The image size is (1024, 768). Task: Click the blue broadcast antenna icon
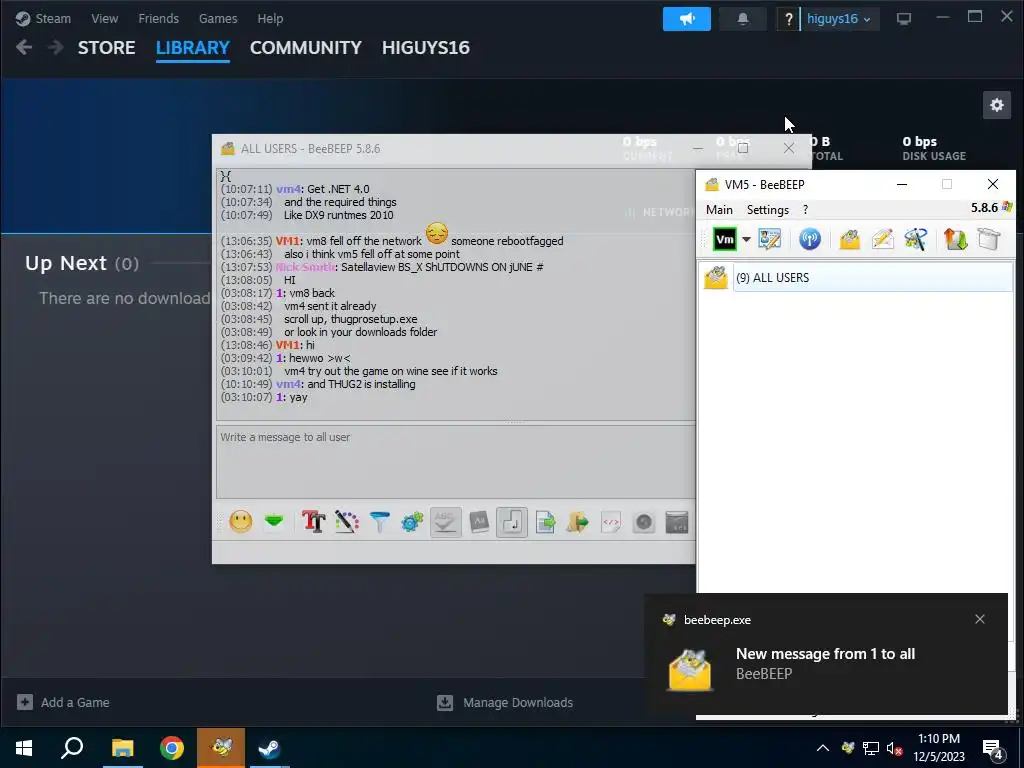coord(810,239)
